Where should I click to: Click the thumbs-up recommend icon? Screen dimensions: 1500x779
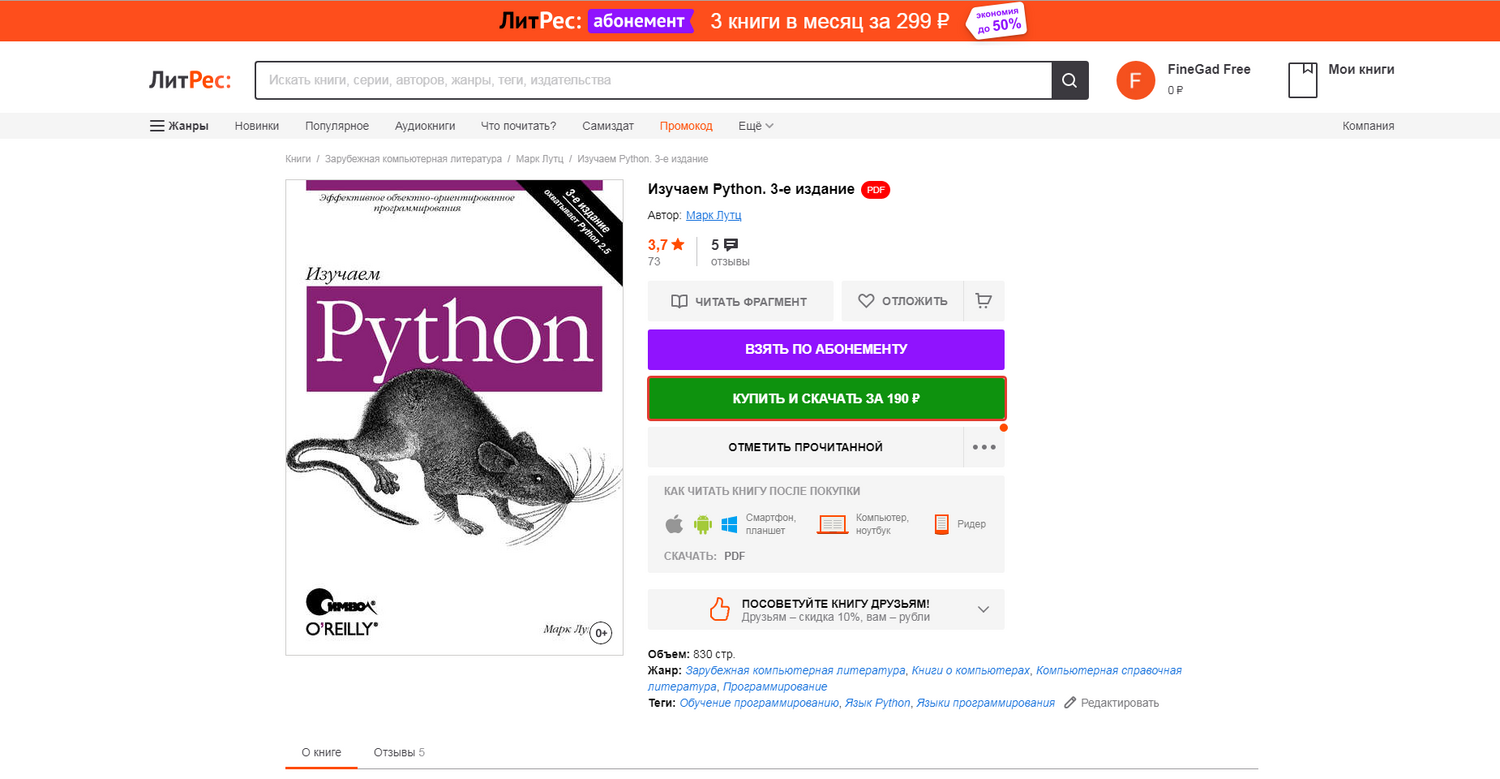pyautogui.click(x=719, y=609)
